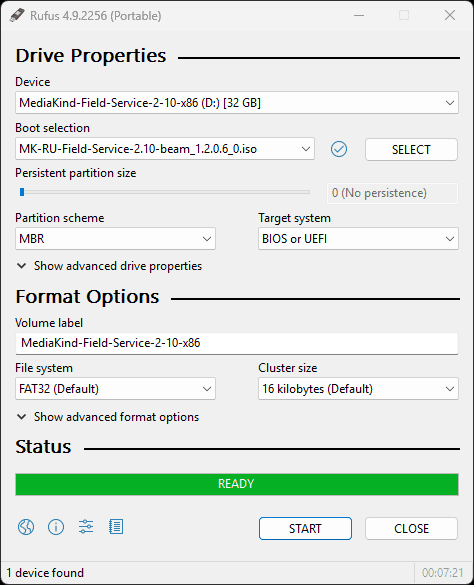The width and height of the screenshot is (474, 585).
Task: Click the CLOSE button
Action: [x=411, y=529]
